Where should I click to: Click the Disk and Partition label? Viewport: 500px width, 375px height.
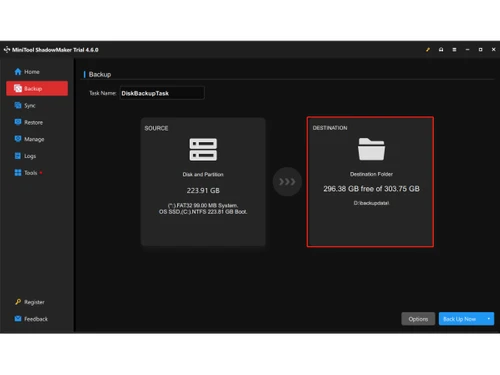pyautogui.click(x=203, y=174)
